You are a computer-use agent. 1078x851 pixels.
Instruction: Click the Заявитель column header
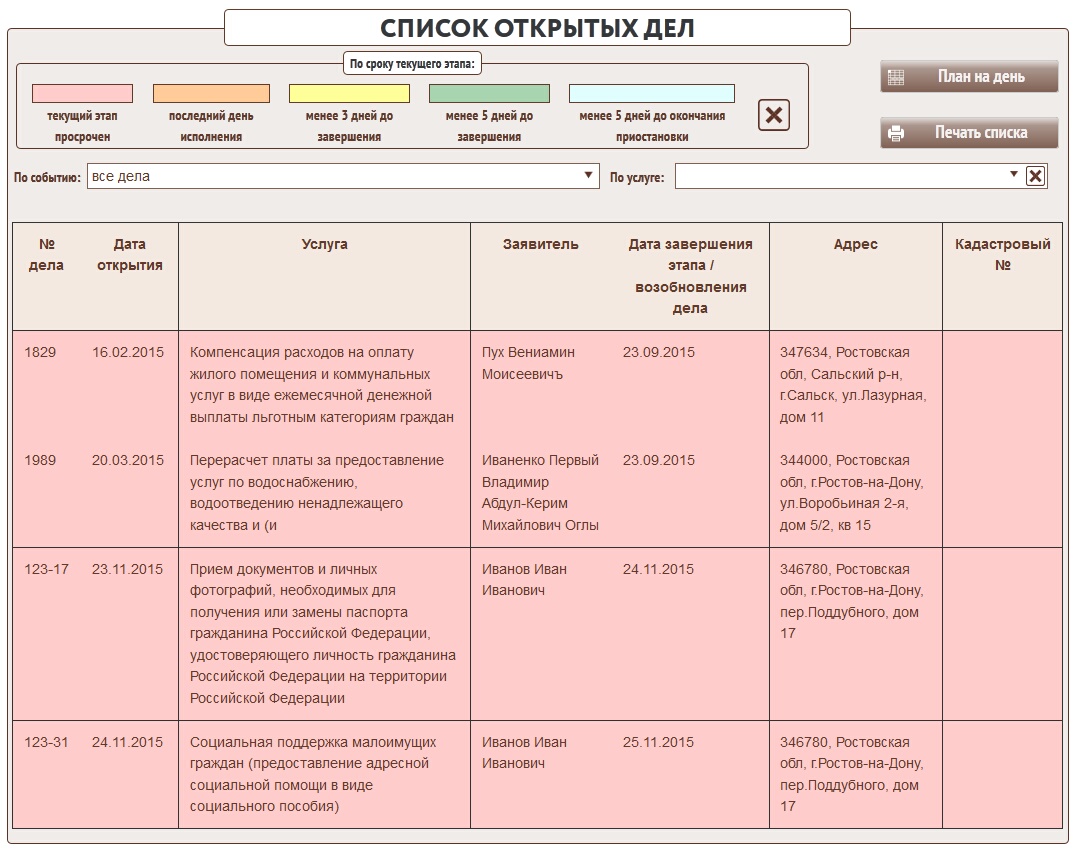[x=540, y=244]
